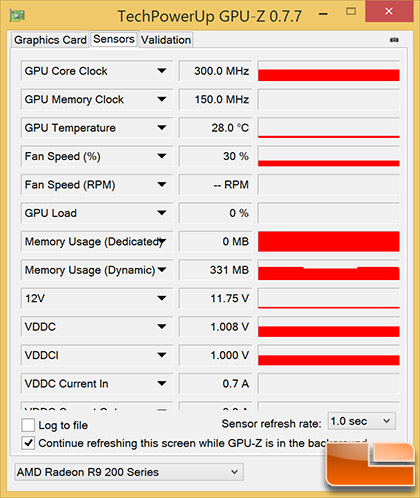
Task: Switch to the Graphics Card tab
Action: [50, 40]
